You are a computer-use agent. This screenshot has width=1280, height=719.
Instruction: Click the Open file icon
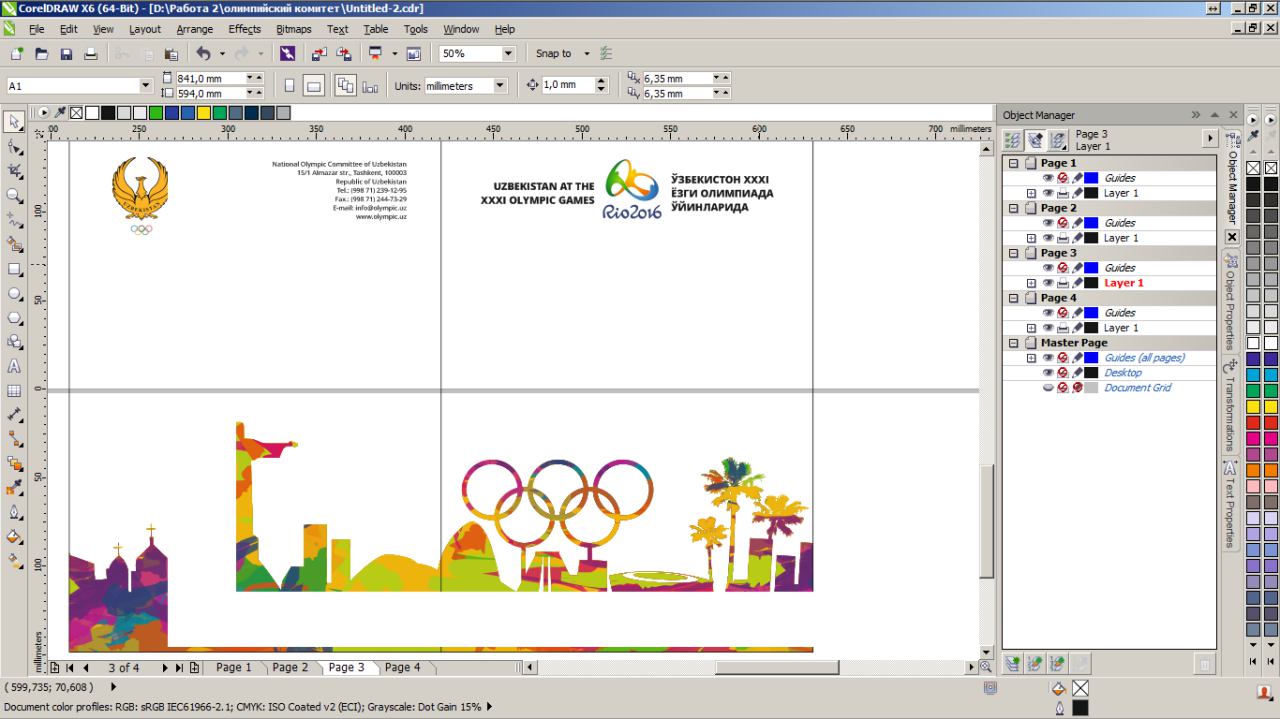[x=41, y=54]
